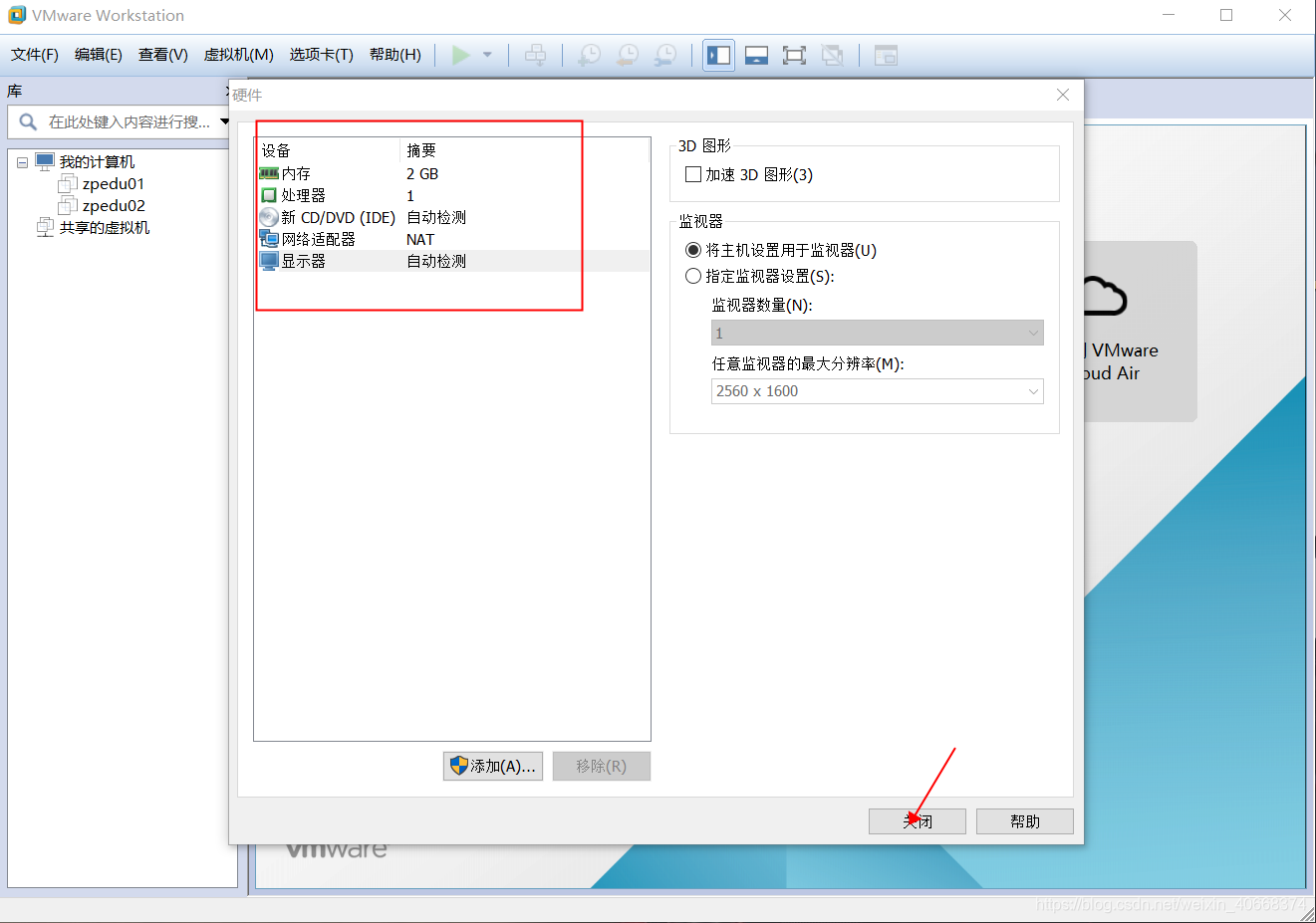This screenshot has width=1316, height=923.
Task: Open the number of monitors dropdown
Action: [878, 333]
